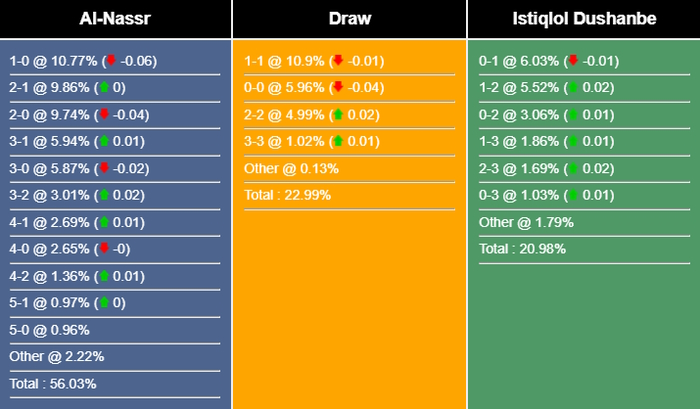Click green up arrow beside 3-3 draw
Image resolution: width=700 pixels, height=409 pixels.
coord(338,142)
